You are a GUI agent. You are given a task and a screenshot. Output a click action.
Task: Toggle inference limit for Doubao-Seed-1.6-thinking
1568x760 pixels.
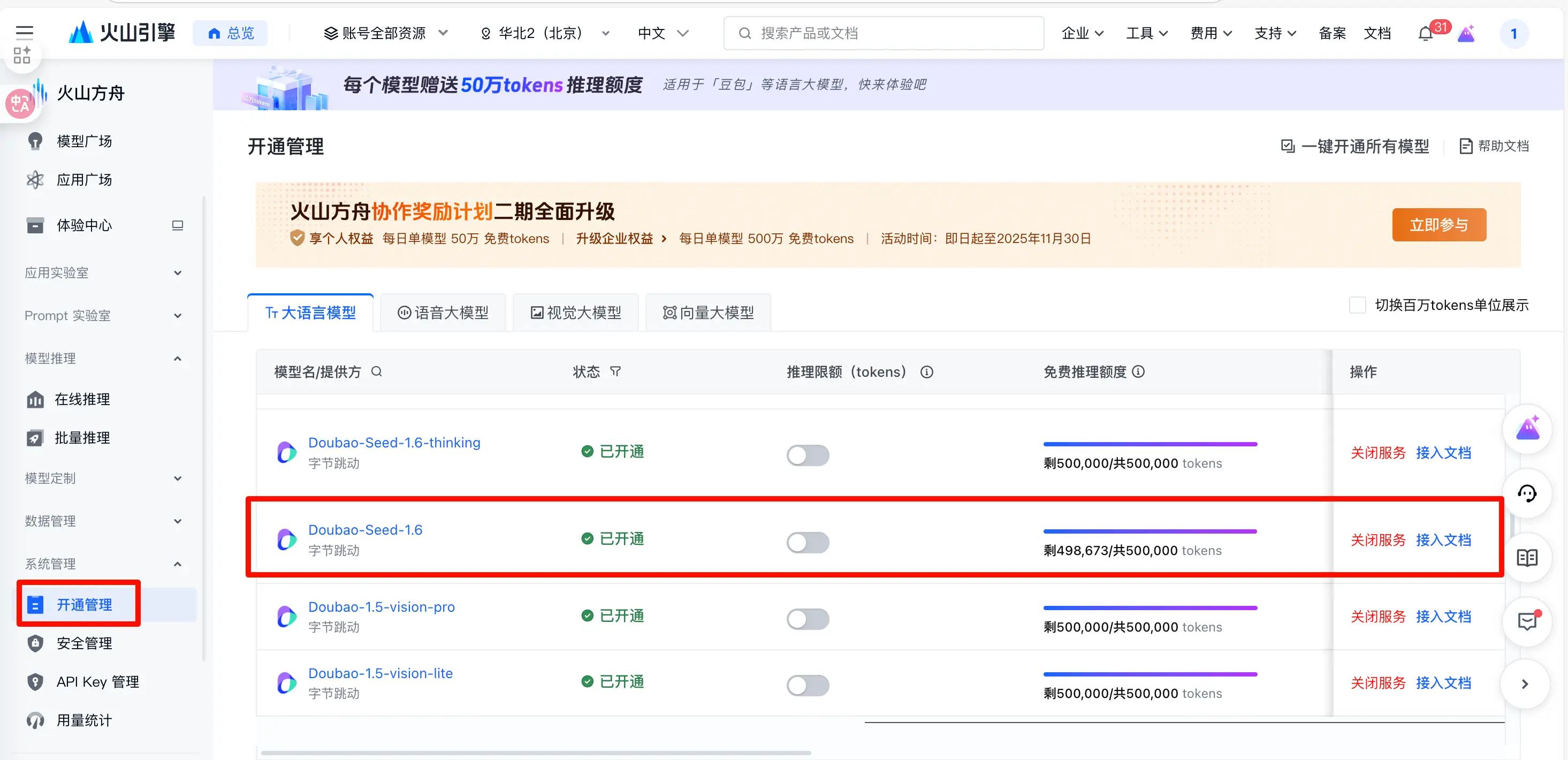pos(807,455)
